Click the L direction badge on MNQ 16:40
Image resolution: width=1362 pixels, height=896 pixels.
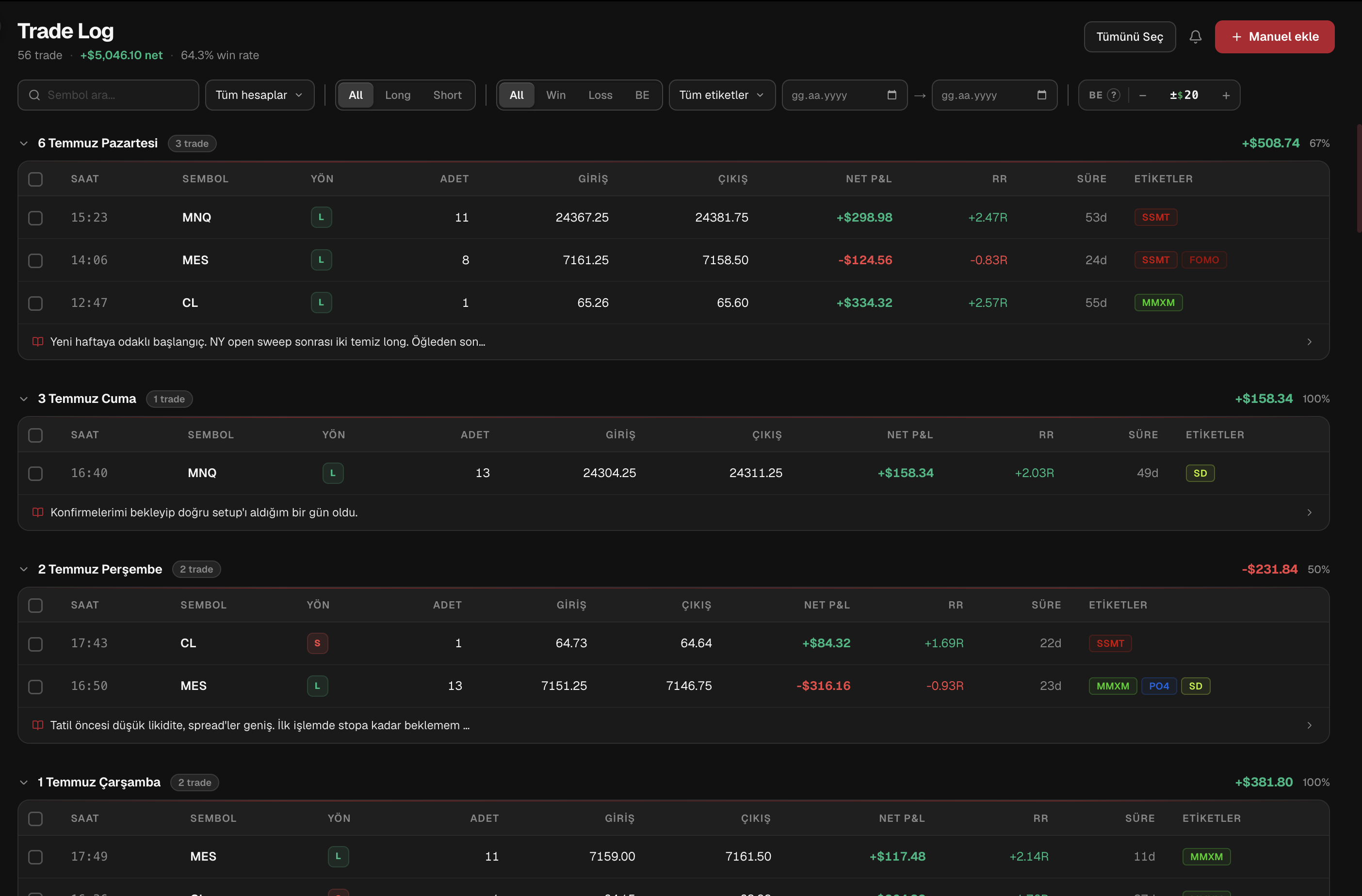pyautogui.click(x=332, y=473)
